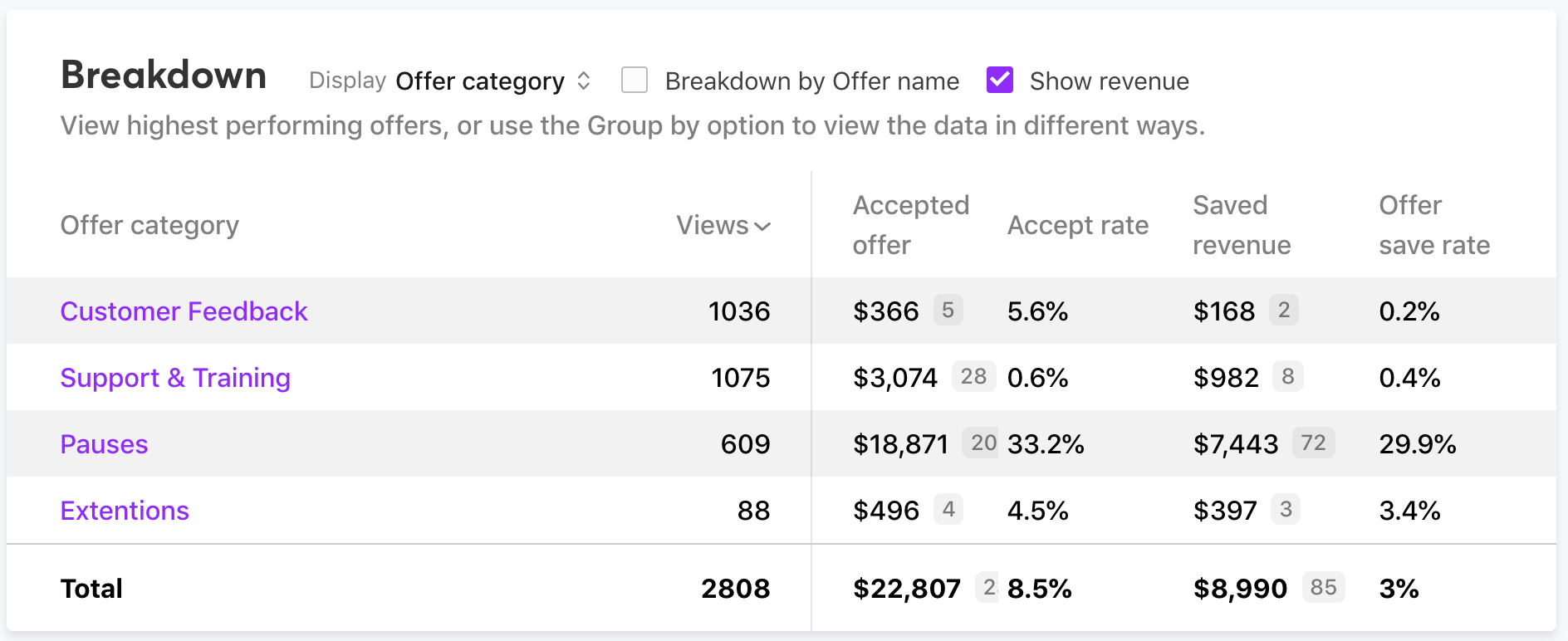Open the Extentions category link

click(125, 511)
